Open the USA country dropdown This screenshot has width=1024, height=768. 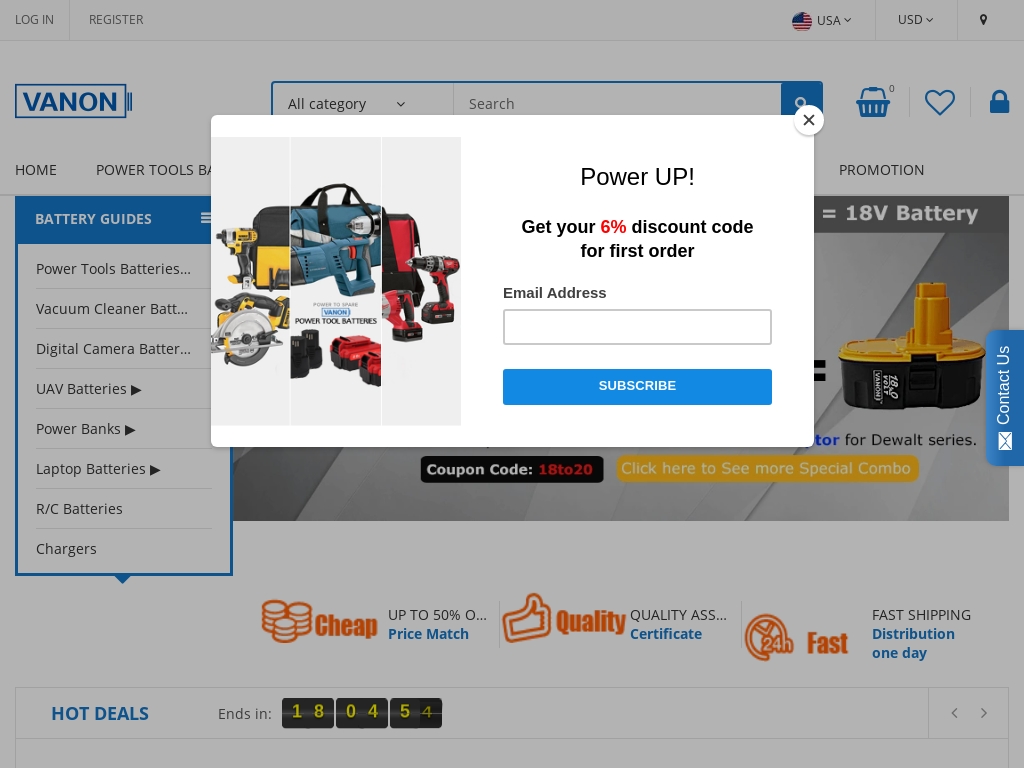click(x=822, y=20)
